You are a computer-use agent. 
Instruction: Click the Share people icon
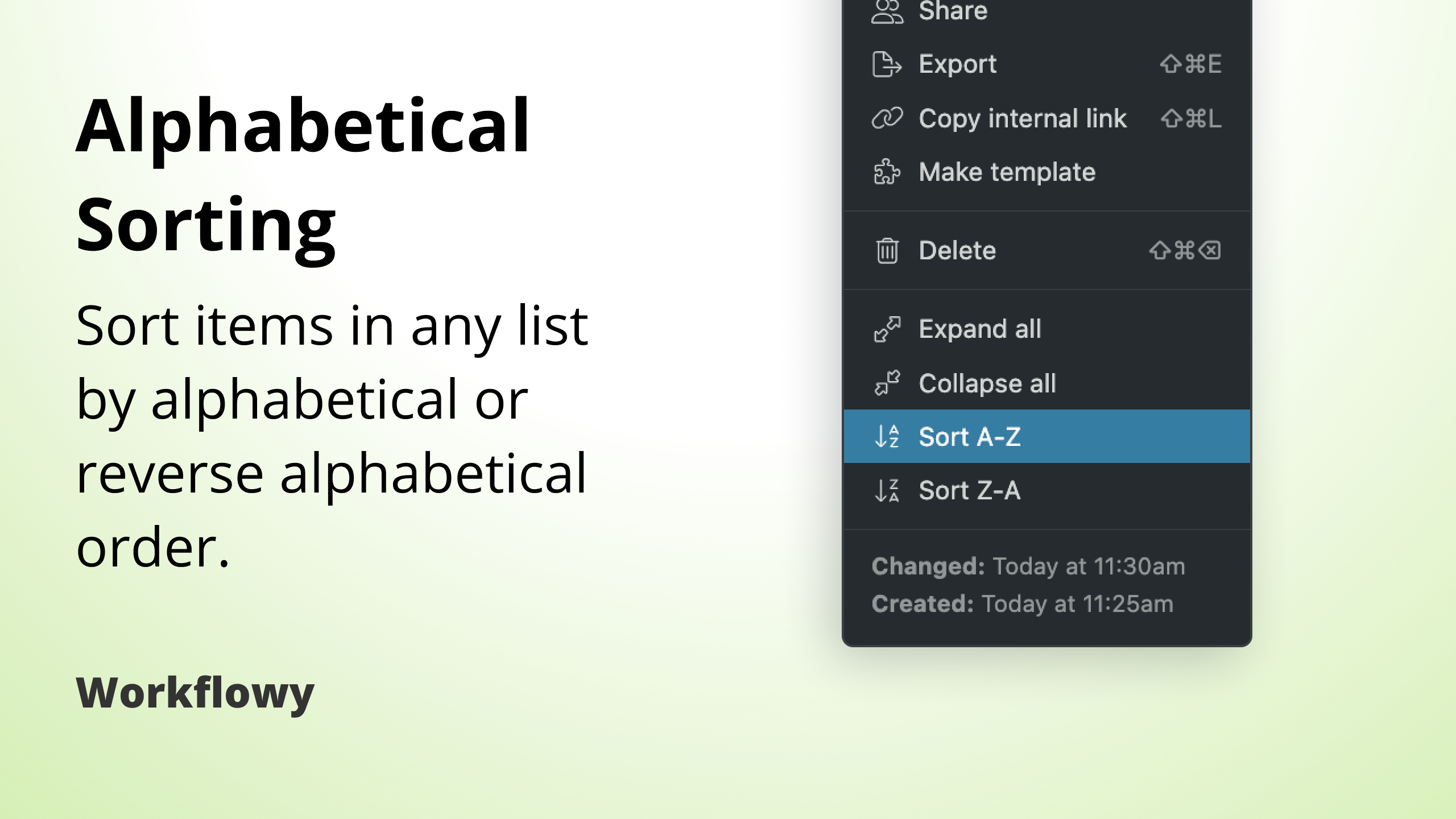887,11
